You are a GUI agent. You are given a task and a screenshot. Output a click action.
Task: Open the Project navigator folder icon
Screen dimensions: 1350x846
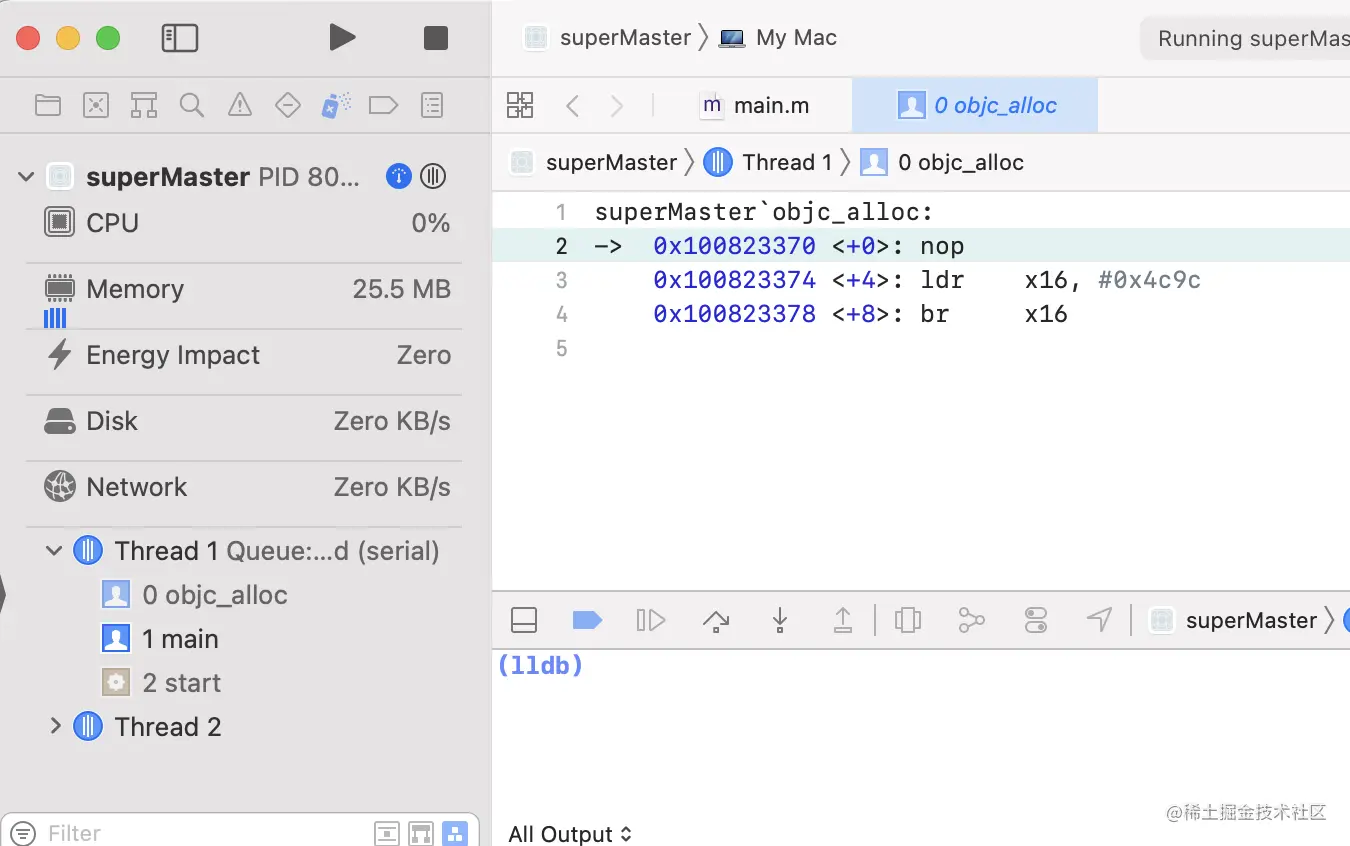tap(47, 104)
